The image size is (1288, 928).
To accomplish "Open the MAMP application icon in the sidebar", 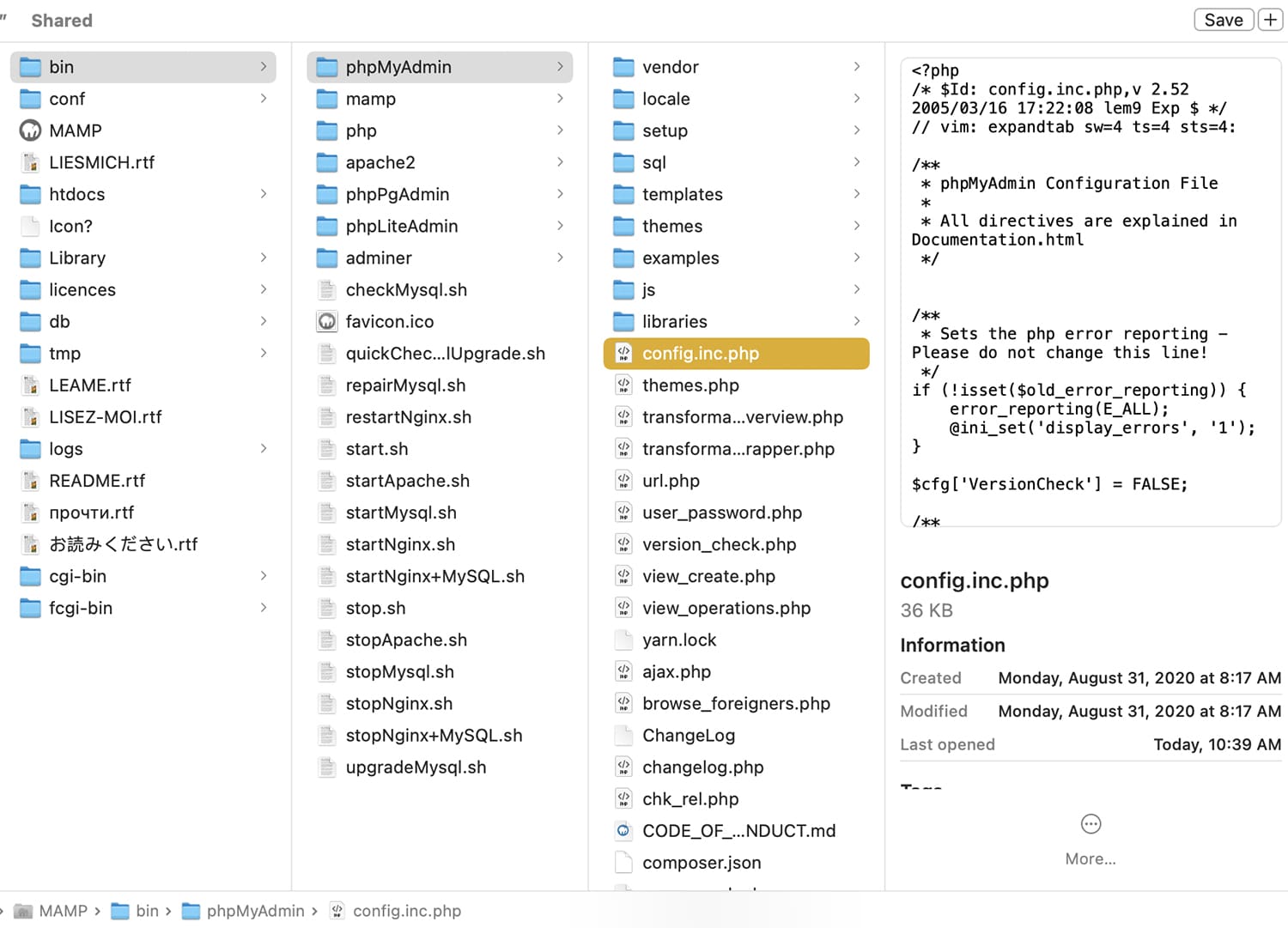I will coord(30,130).
